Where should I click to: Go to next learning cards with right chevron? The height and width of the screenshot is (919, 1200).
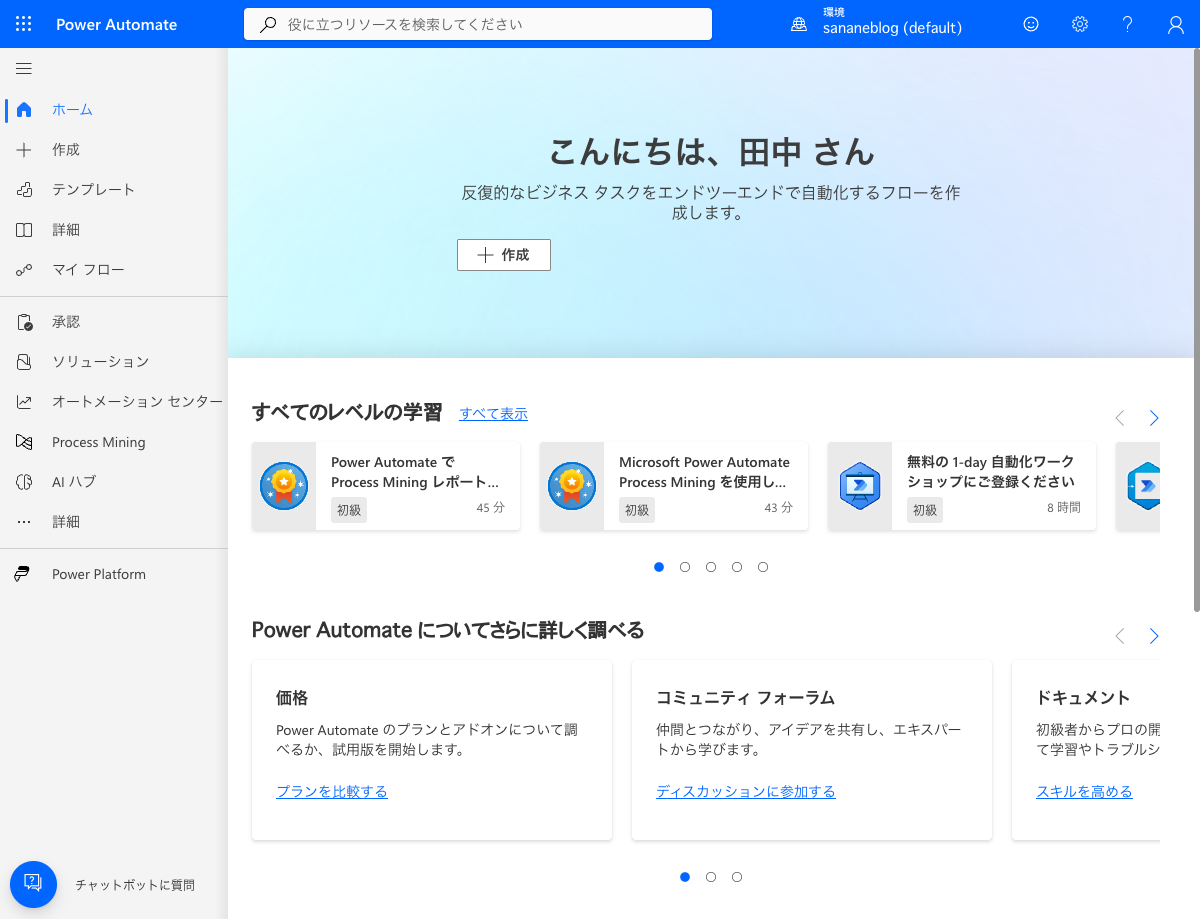pyautogui.click(x=1154, y=418)
